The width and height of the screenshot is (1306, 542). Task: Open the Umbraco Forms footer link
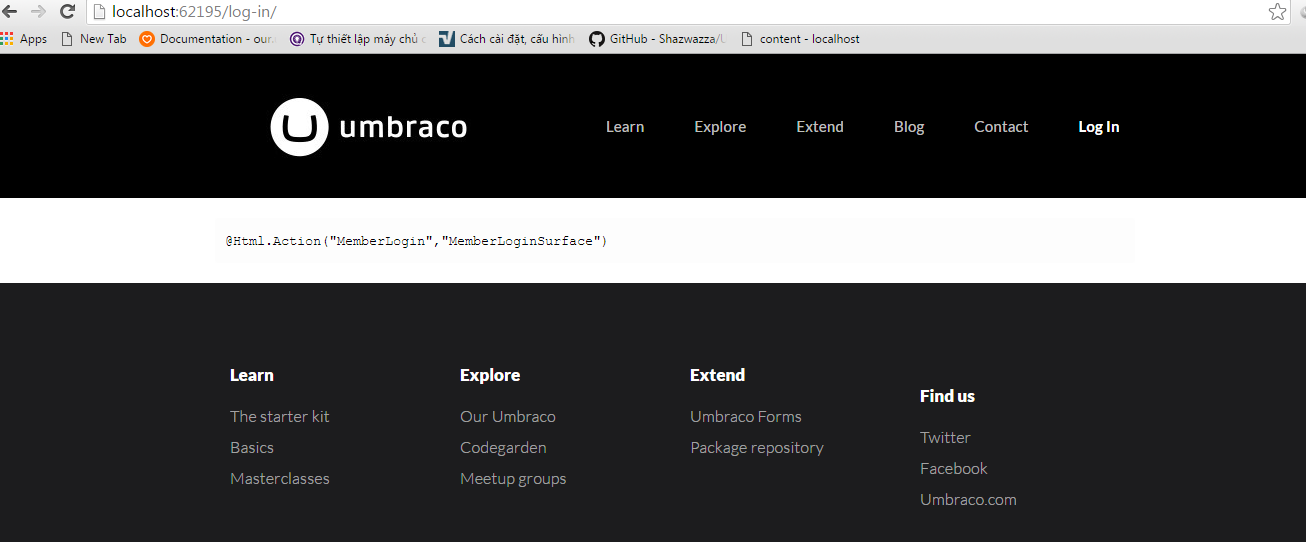[746, 416]
